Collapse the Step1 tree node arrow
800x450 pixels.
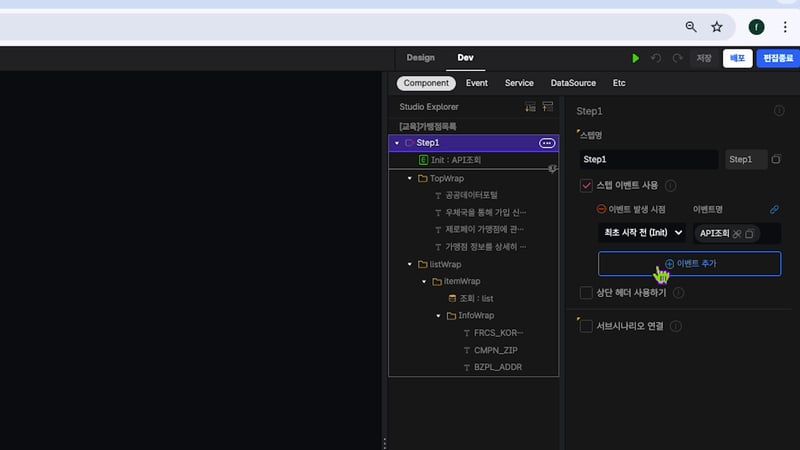pyautogui.click(x=397, y=143)
